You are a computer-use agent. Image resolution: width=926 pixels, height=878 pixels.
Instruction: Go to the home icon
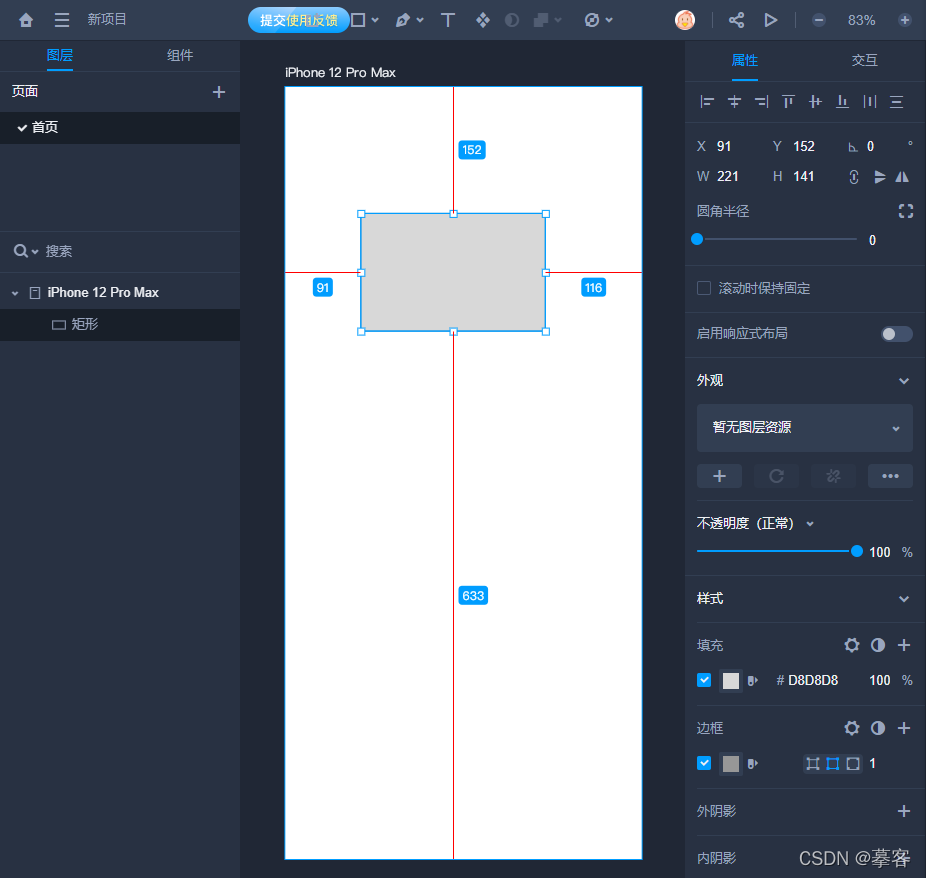25,20
